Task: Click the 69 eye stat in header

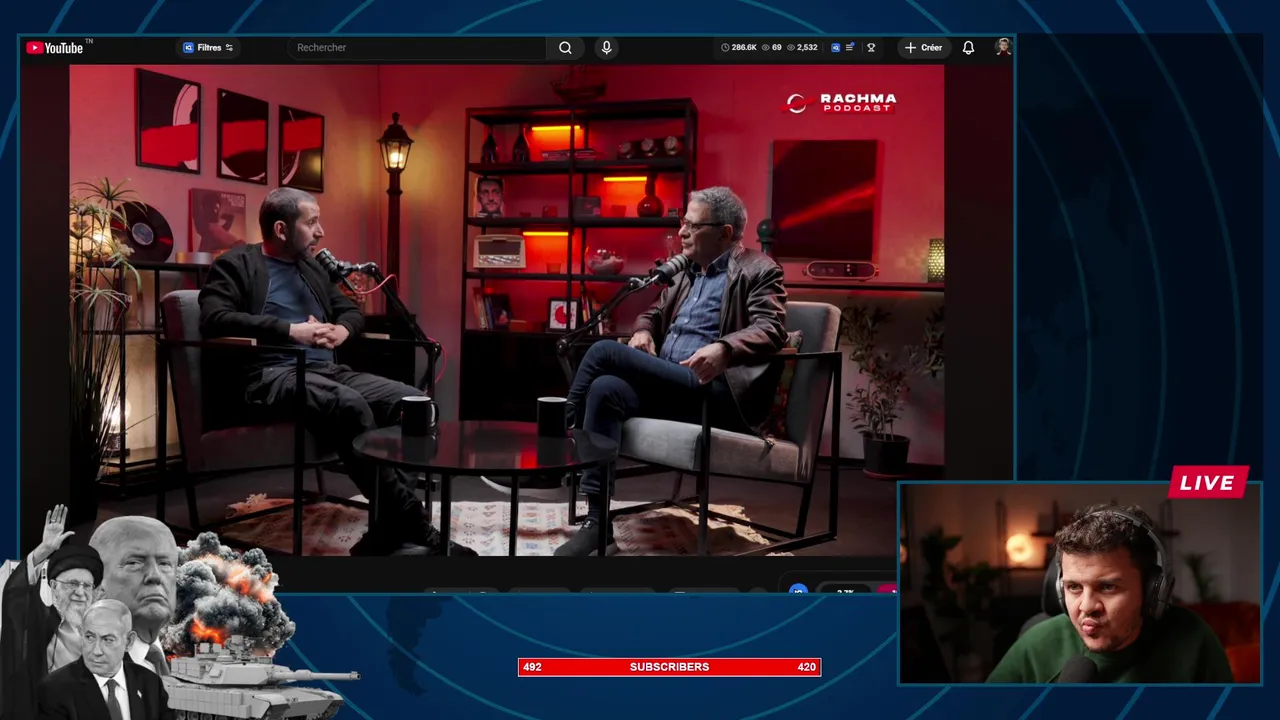Action: (771, 48)
